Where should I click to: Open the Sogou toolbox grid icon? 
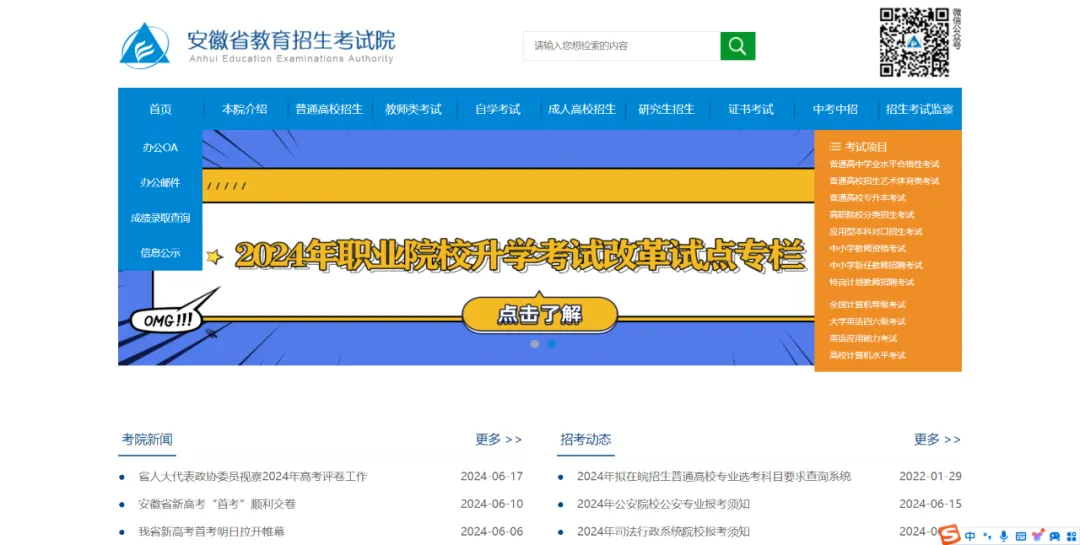[1069, 536]
